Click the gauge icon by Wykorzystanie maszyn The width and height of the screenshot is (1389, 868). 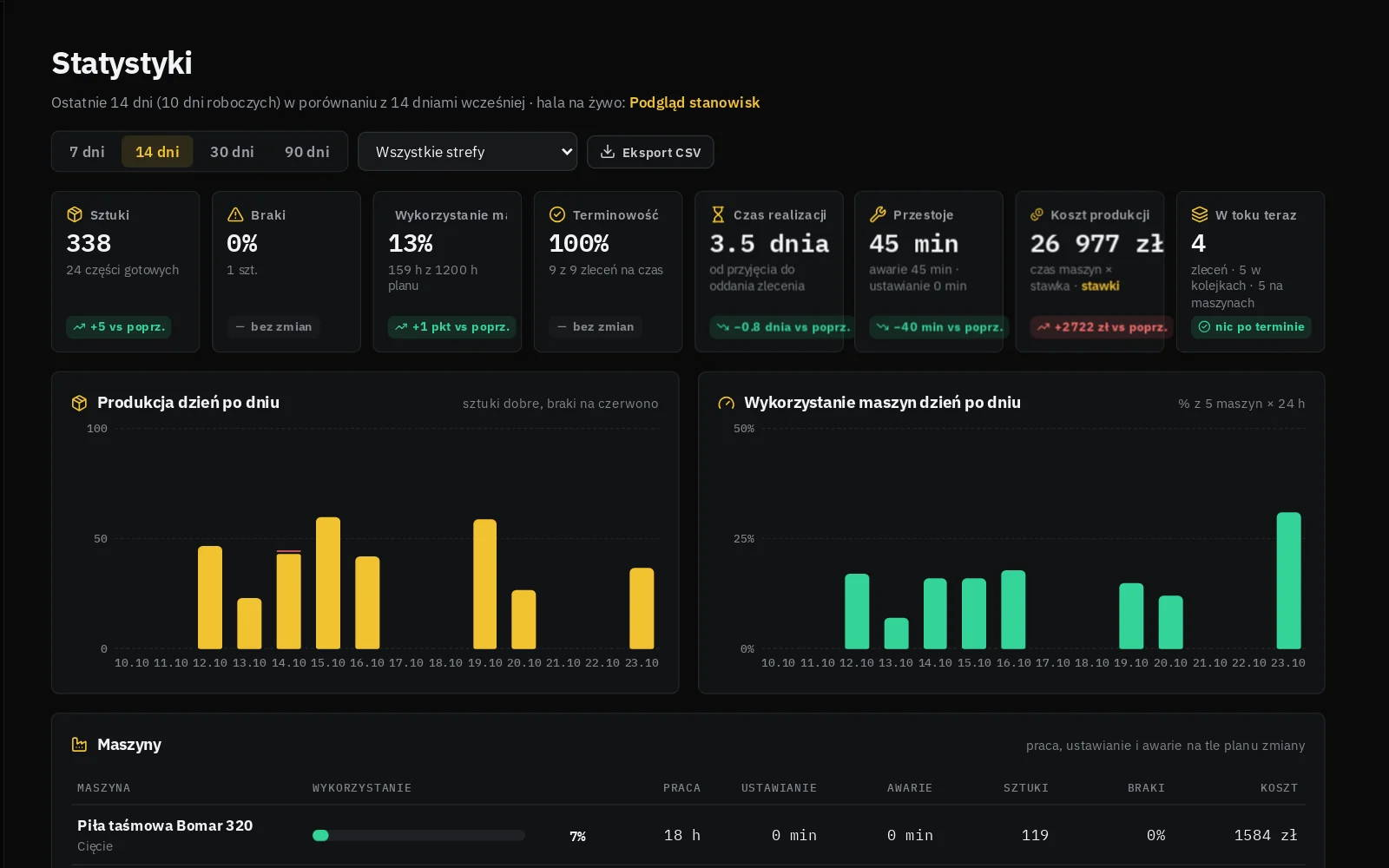click(726, 403)
